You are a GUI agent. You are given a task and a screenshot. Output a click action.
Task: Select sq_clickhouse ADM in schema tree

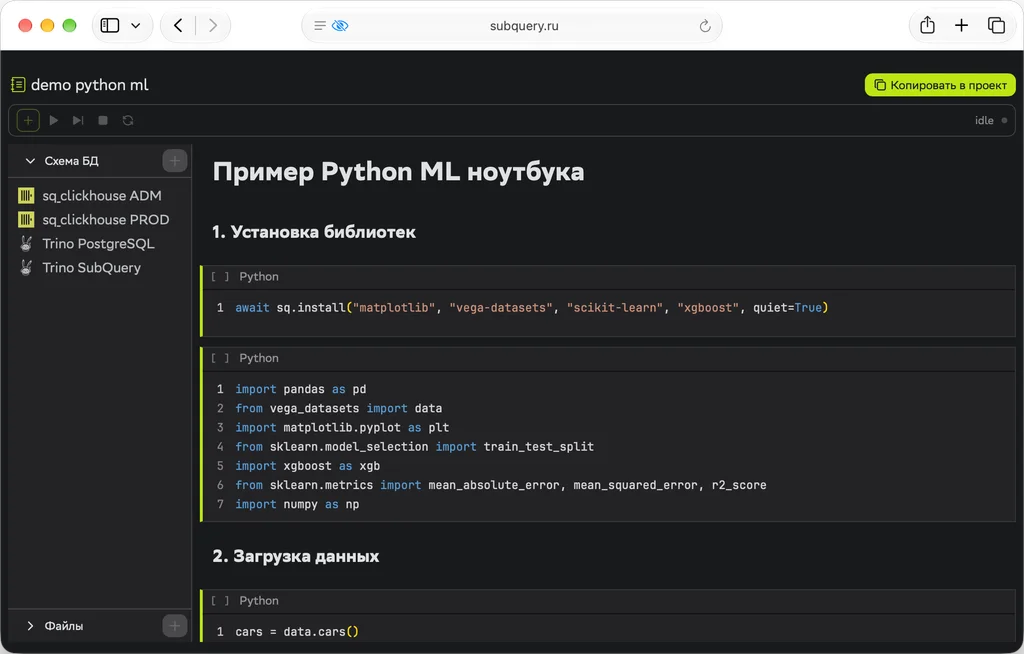point(101,195)
